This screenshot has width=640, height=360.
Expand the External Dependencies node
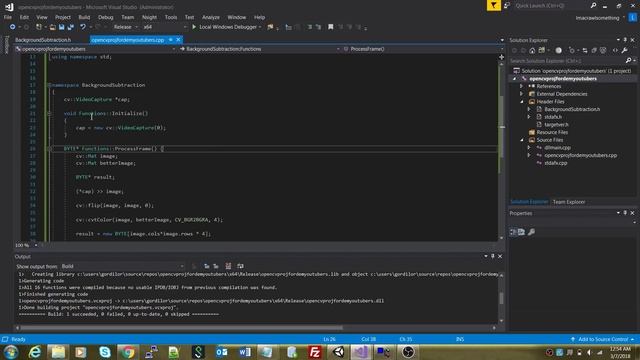coord(521,94)
